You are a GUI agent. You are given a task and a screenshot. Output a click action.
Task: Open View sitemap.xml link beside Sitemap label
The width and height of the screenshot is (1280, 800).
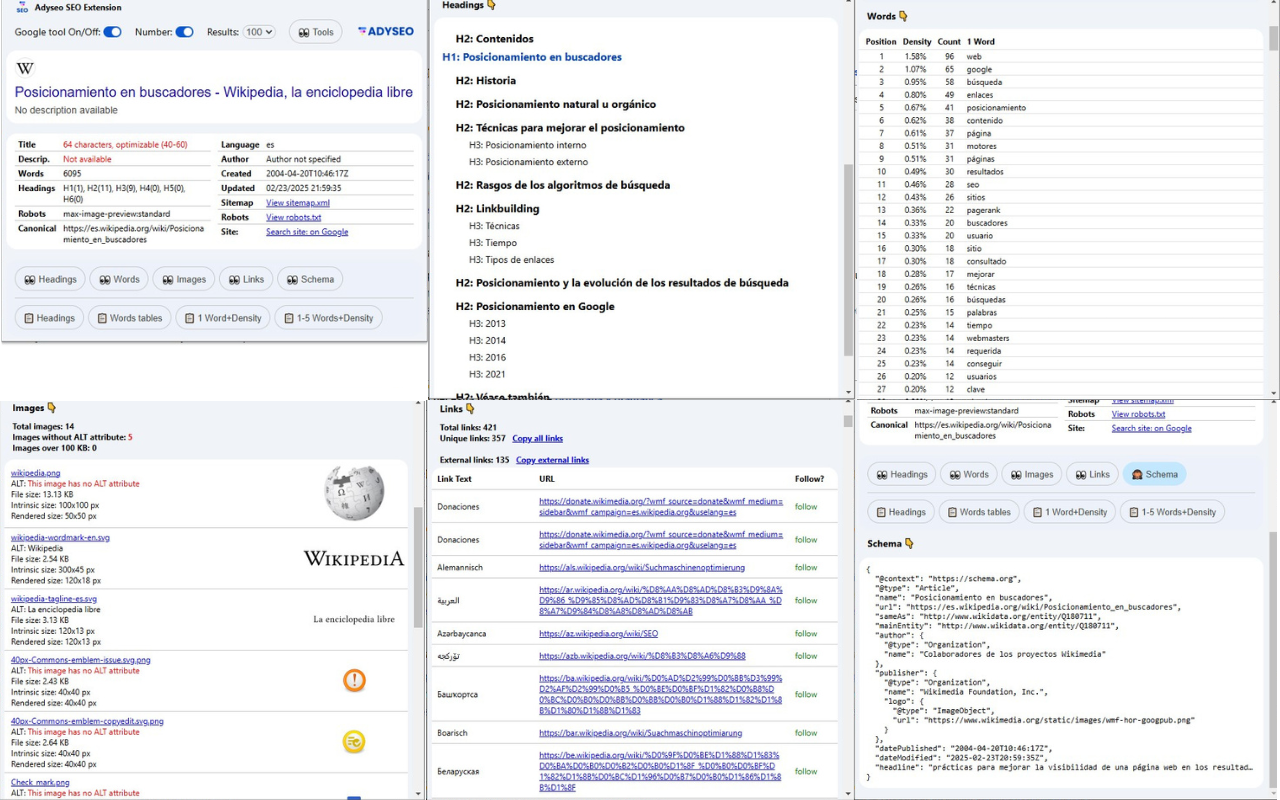(298, 203)
